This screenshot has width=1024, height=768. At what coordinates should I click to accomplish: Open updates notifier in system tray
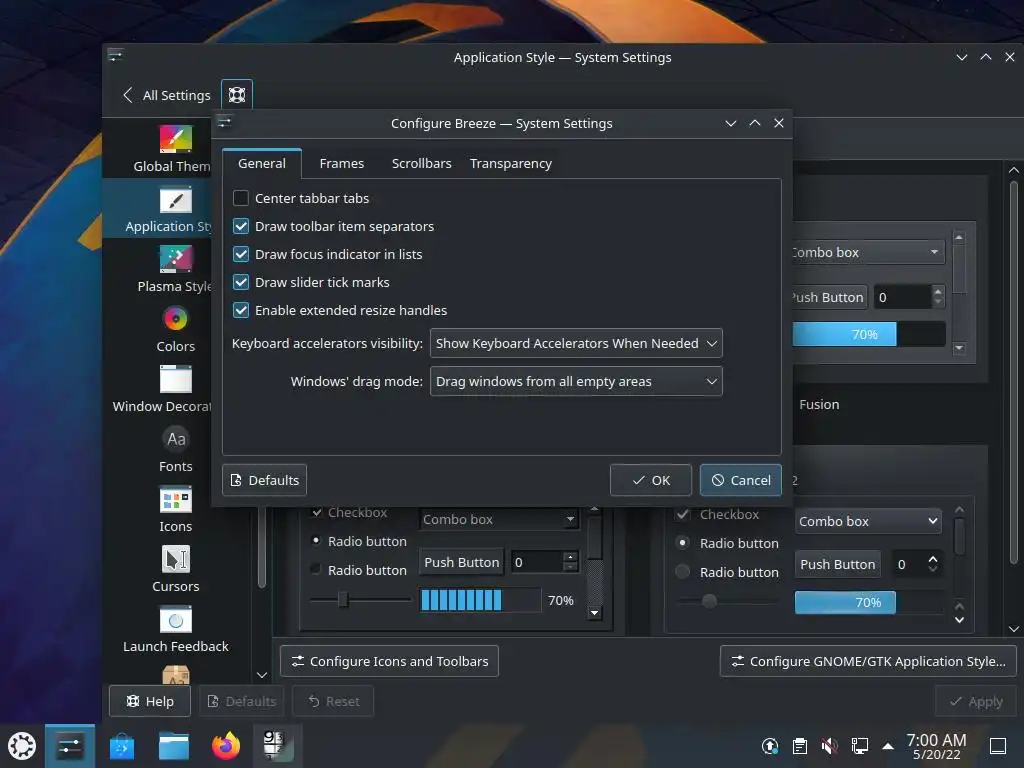point(770,746)
